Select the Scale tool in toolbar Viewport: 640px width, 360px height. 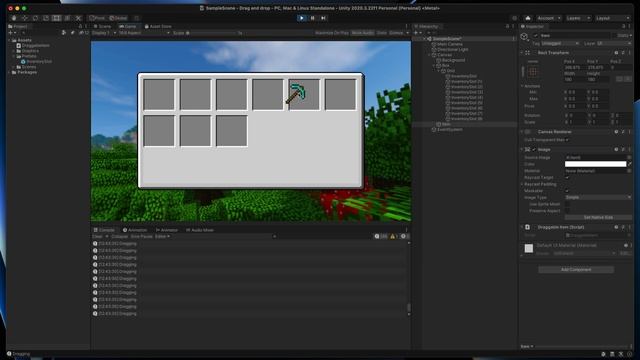click(x=46, y=18)
